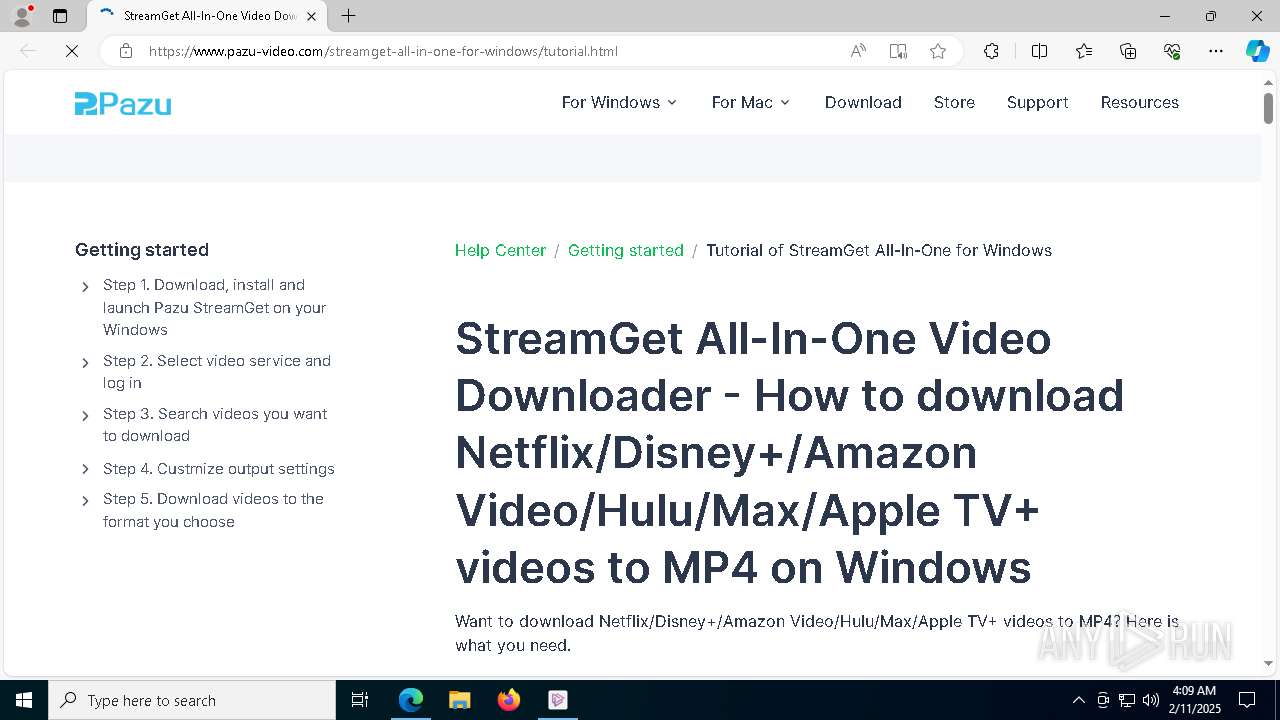
Task: Stop loading the page
Action: (x=72, y=51)
